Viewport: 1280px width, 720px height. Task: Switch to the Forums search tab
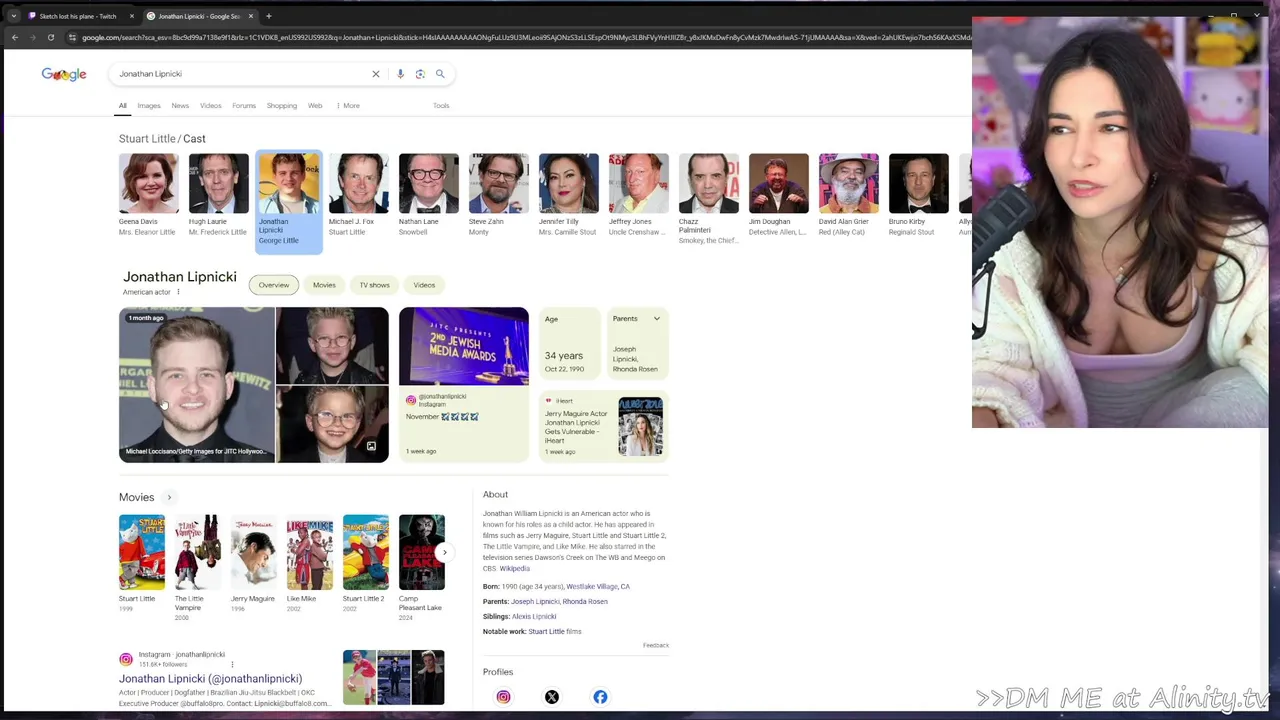(244, 105)
